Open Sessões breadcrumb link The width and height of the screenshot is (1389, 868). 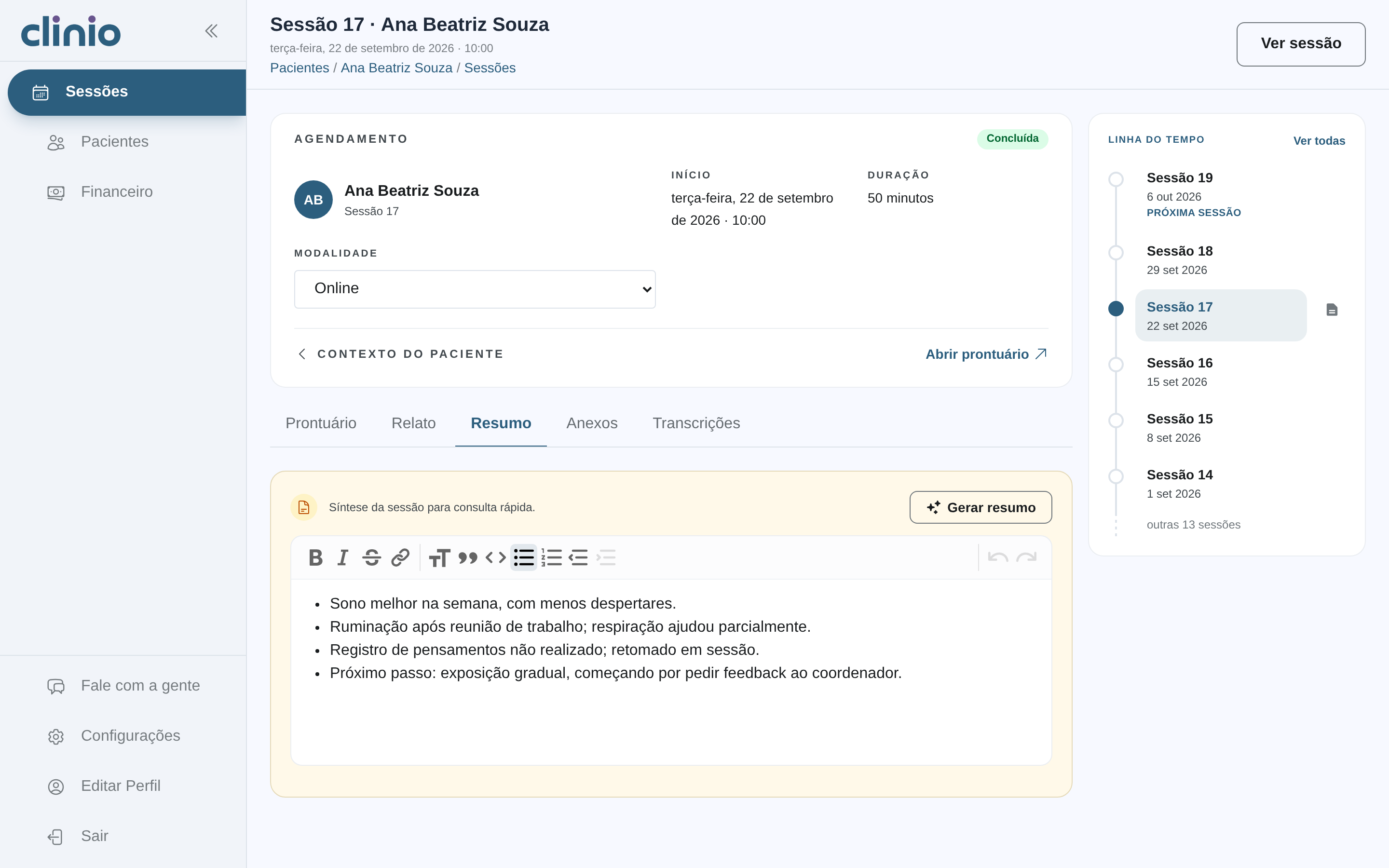[x=490, y=68]
